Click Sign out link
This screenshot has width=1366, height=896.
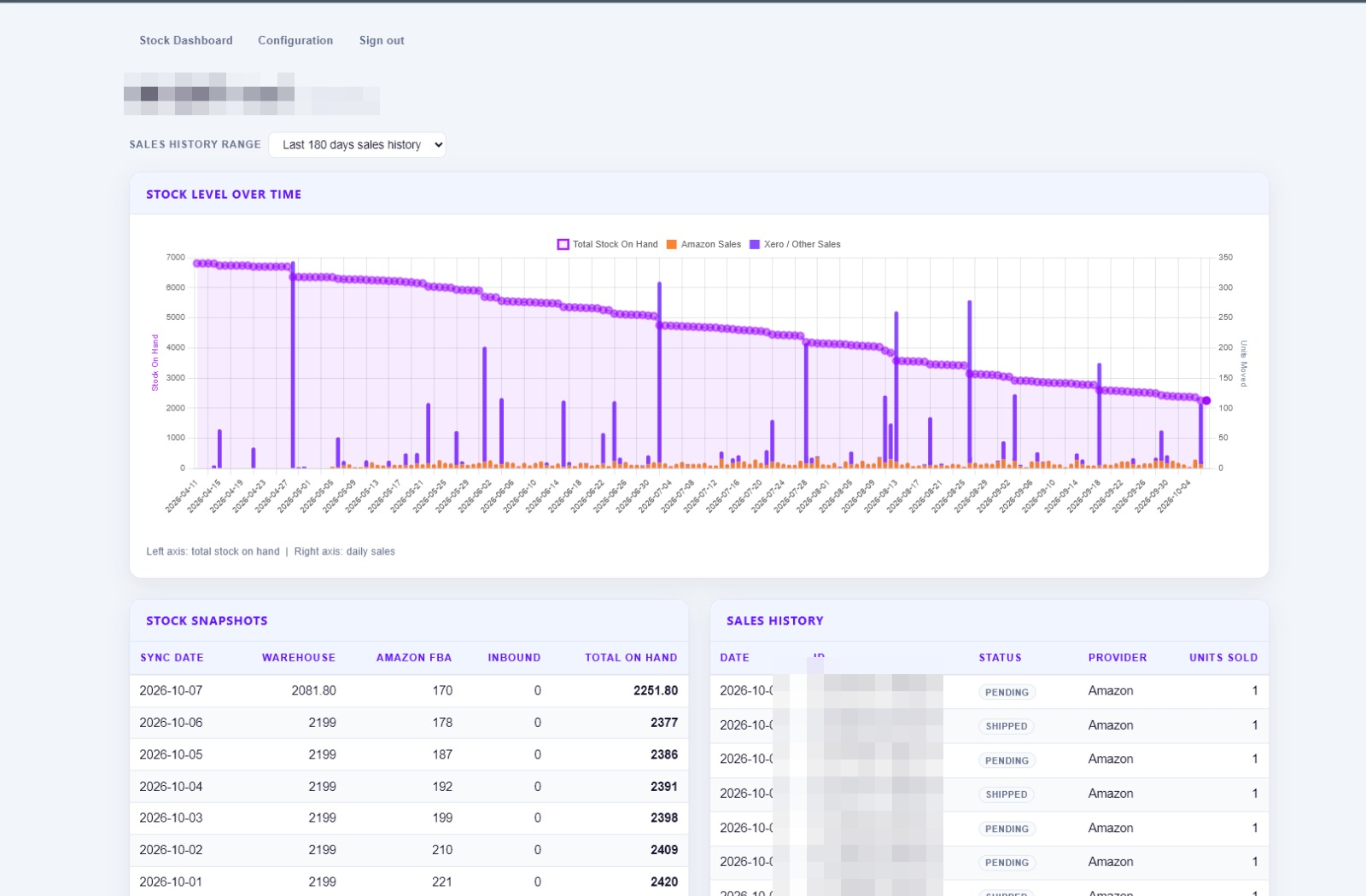[x=382, y=40]
